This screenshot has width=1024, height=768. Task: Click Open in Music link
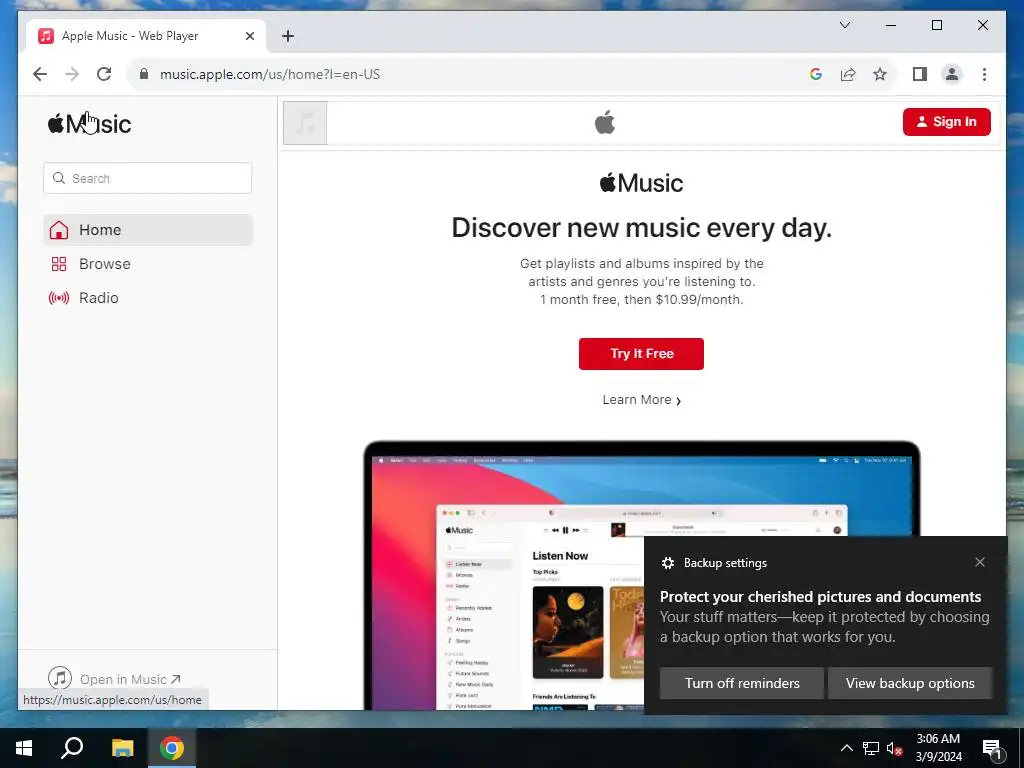click(129, 679)
